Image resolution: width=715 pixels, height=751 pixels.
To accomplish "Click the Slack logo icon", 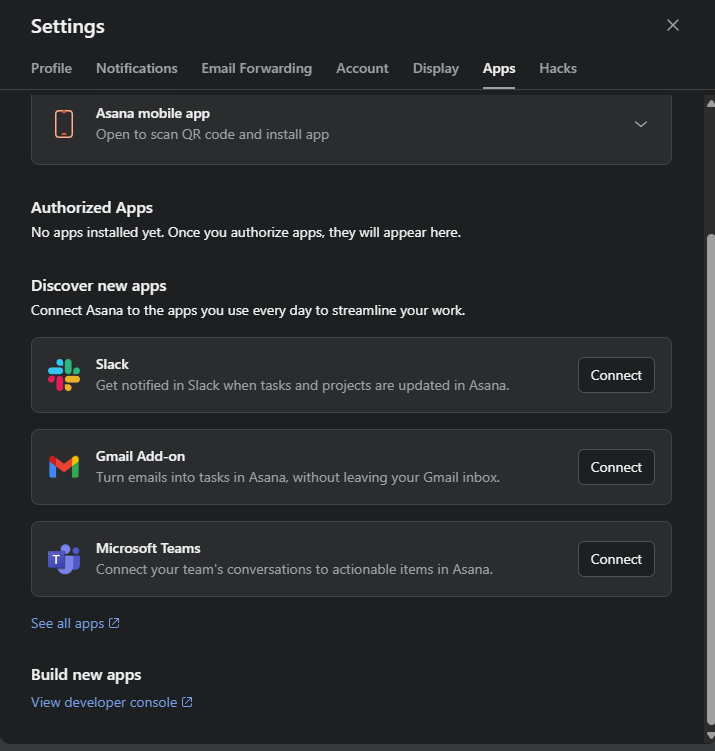I will (x=64, y=375).
